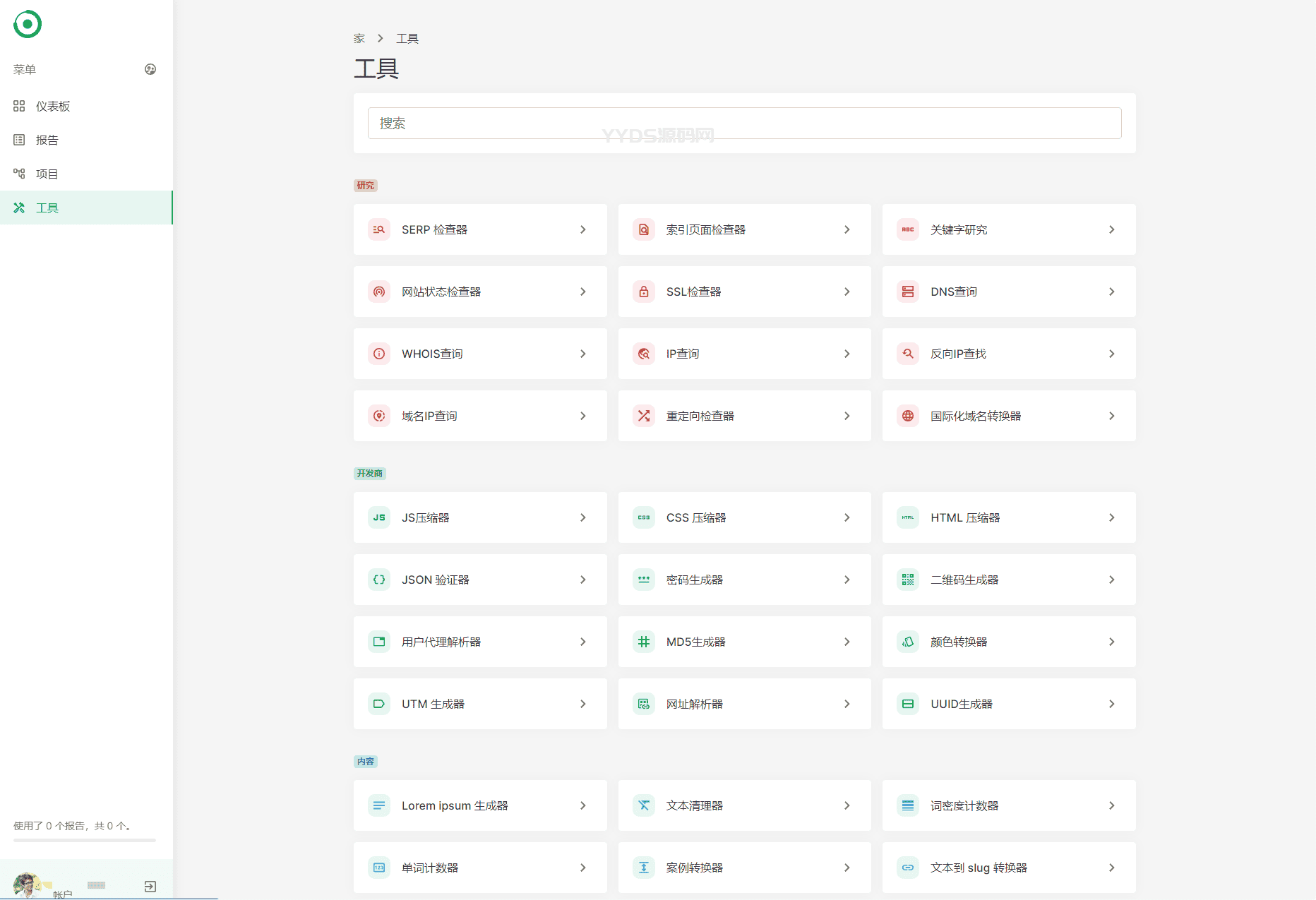This screenshot has height=900, width=1316.
Task: Click the chevron on WHOIS查询 card
Action: (583, 354)
